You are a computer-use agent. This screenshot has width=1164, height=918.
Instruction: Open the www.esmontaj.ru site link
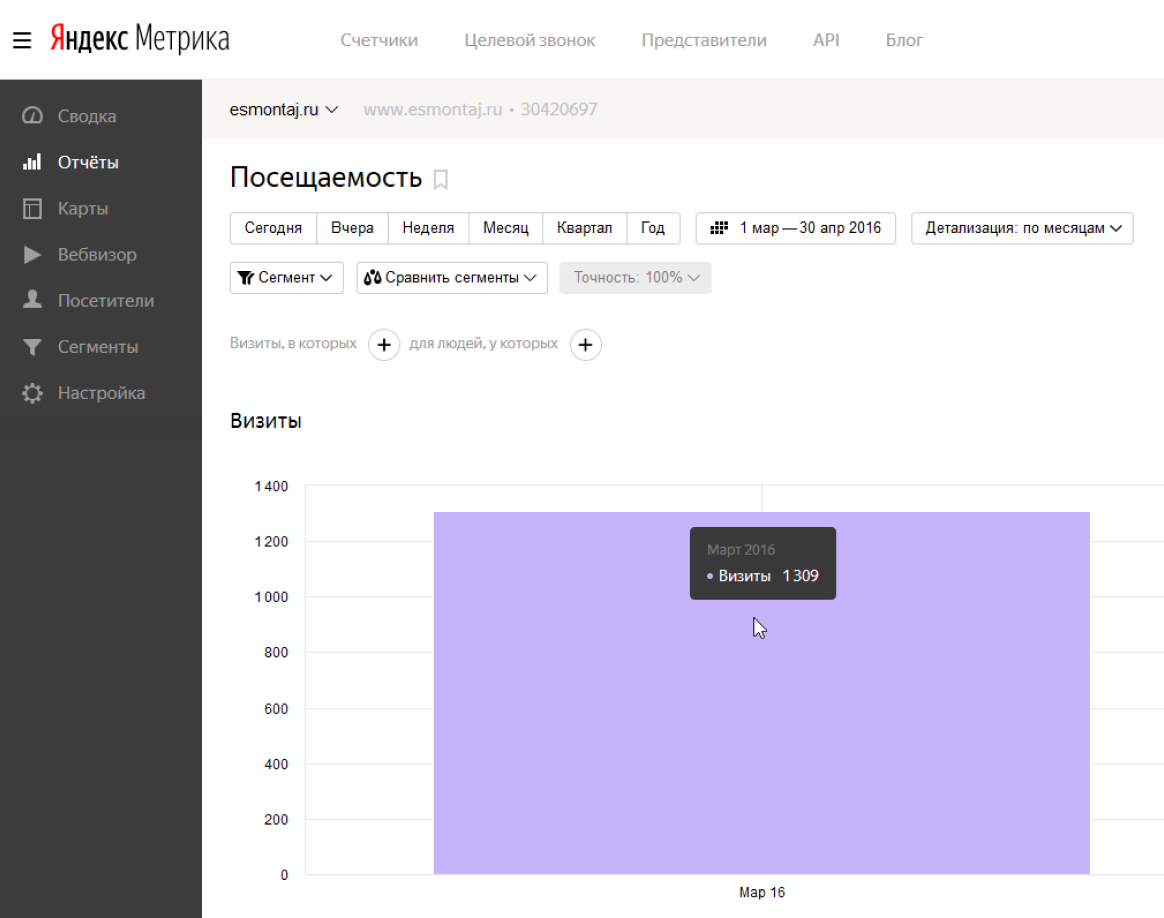433,109
